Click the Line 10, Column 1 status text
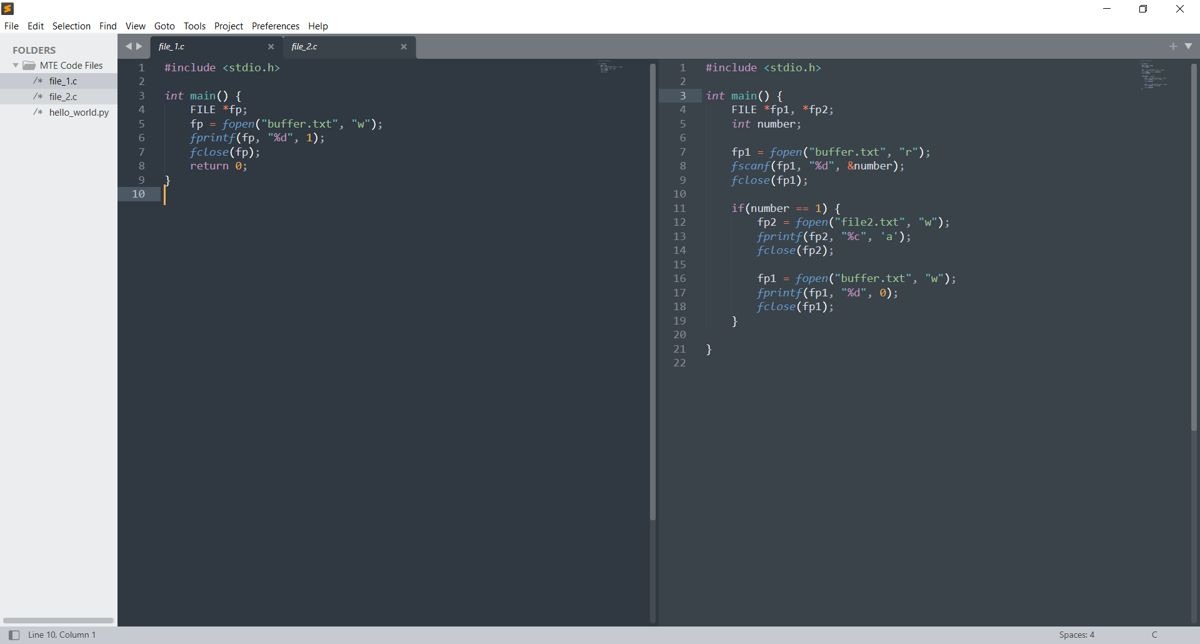 [60, 634]
